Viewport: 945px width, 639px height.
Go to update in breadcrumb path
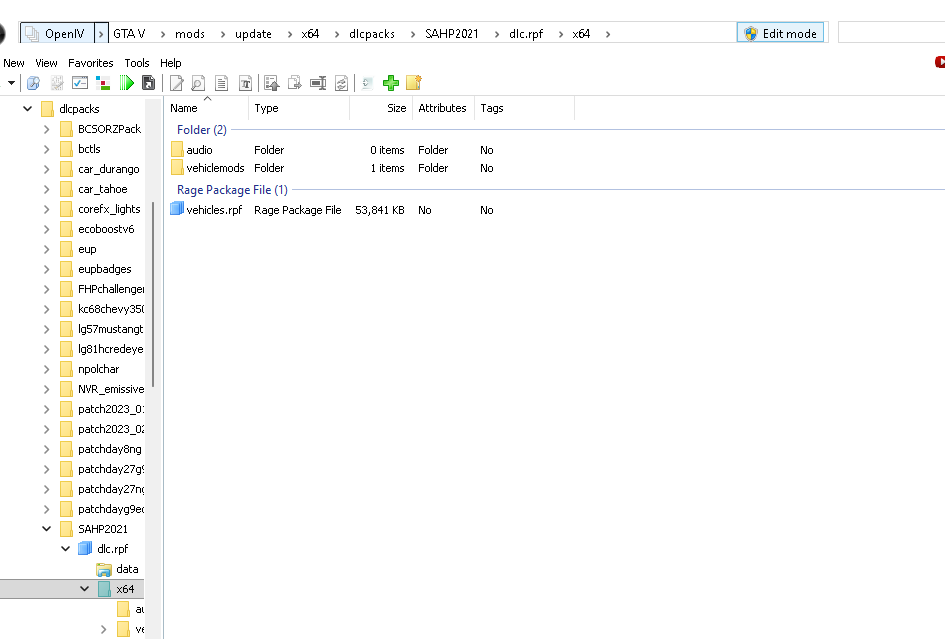click(x=253, y=34)
